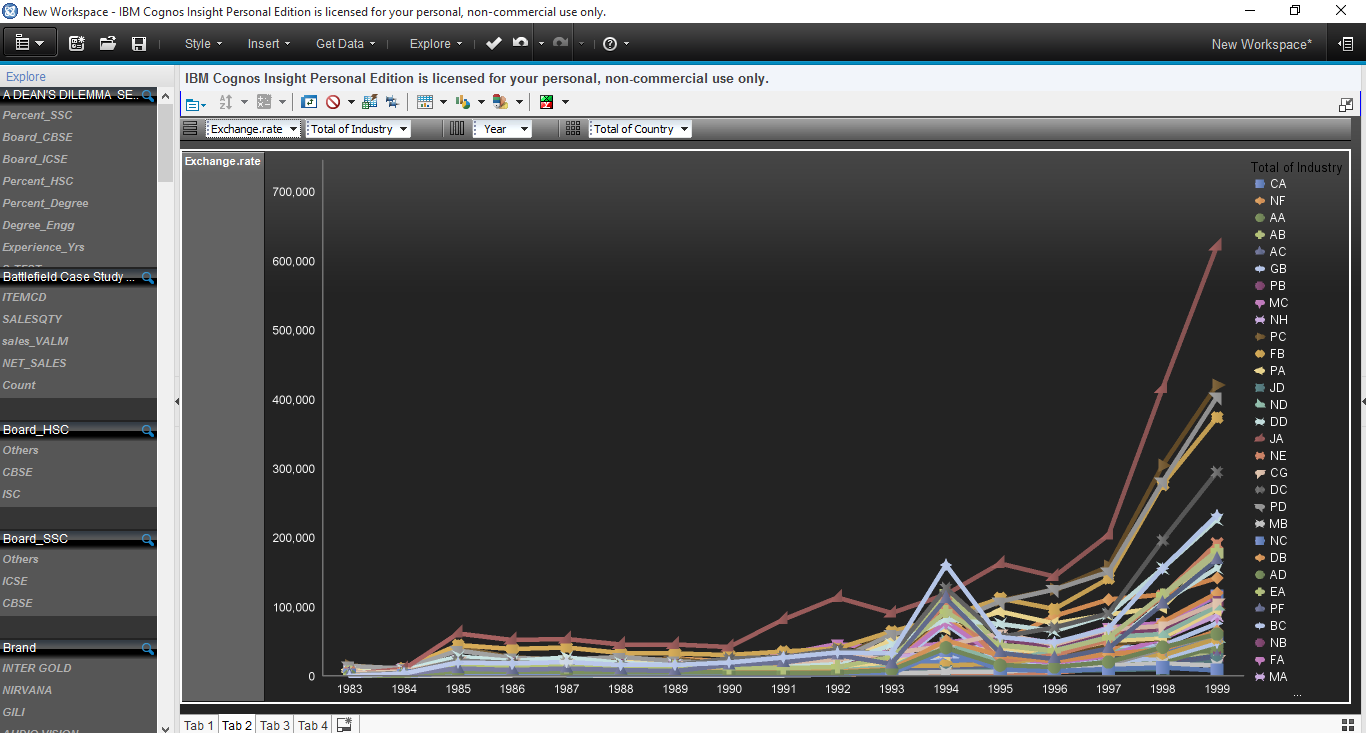Open the Get Data menu

click(x=343, y=44)
